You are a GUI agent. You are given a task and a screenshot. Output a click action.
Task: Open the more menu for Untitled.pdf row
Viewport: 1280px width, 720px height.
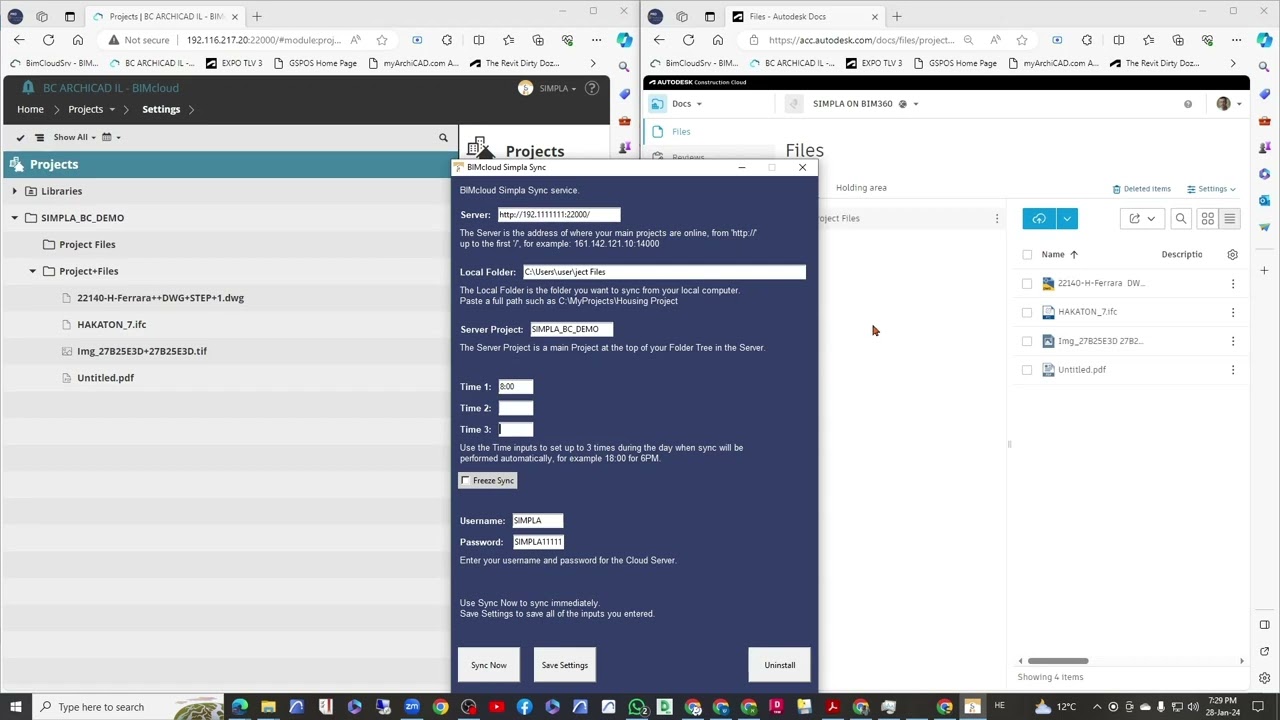click(1233, 370)
